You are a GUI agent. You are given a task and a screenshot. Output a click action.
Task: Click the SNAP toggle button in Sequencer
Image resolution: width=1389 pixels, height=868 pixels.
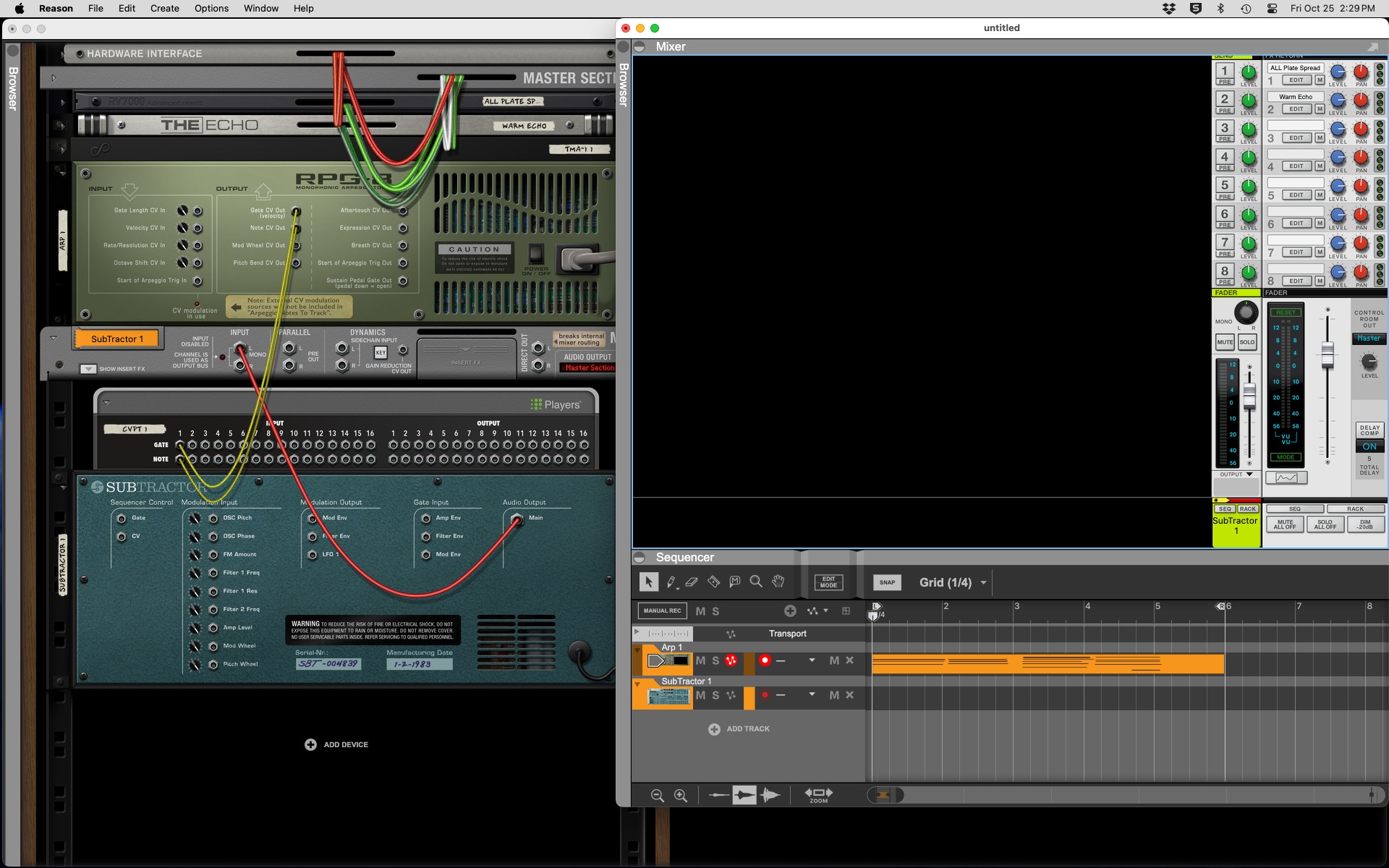pos(887,582)
